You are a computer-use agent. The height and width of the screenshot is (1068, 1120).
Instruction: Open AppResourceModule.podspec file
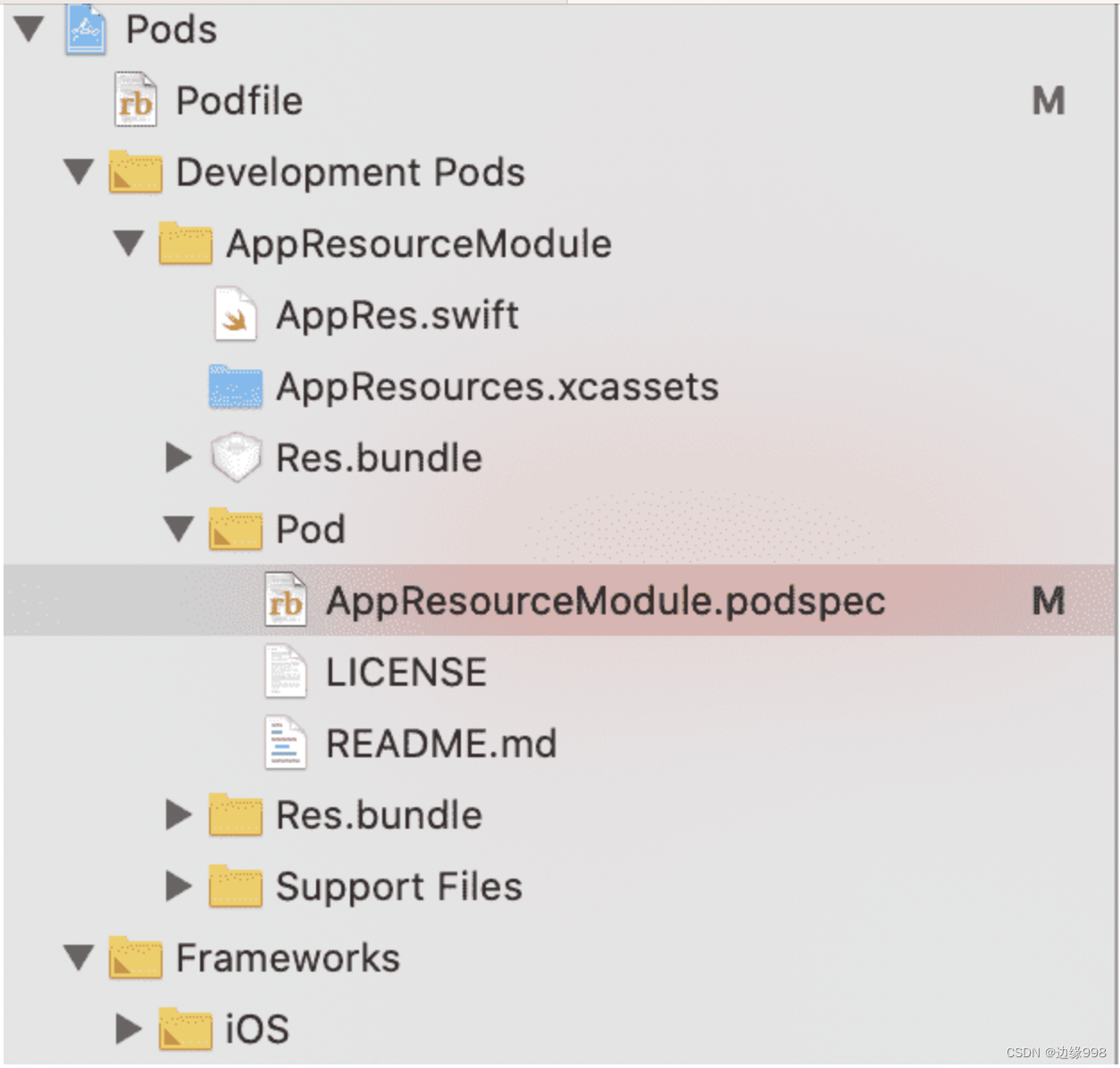click(606, 600)
